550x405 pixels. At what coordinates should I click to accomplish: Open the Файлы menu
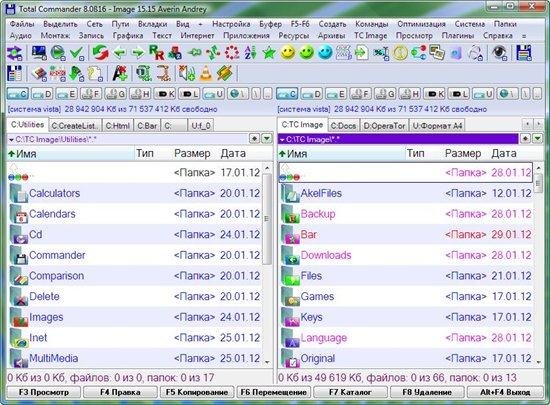click(x=22, y=24)
